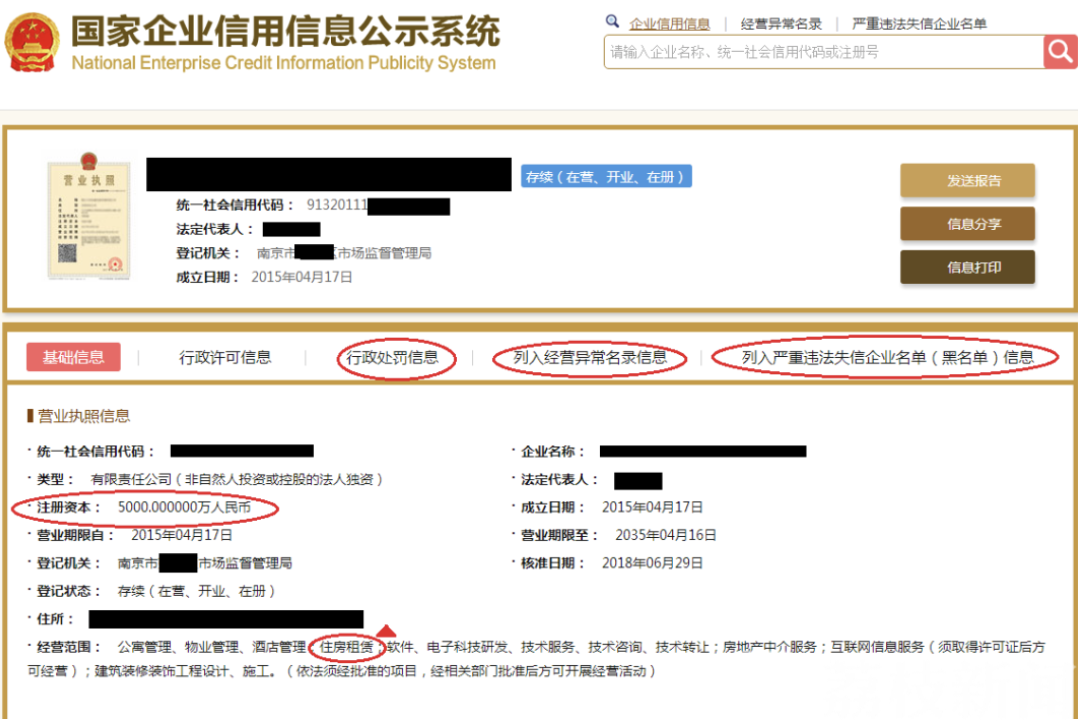Click the national emblem logo
The height and width of the screenshot is (728, 1078).
[x=32, y=42]
